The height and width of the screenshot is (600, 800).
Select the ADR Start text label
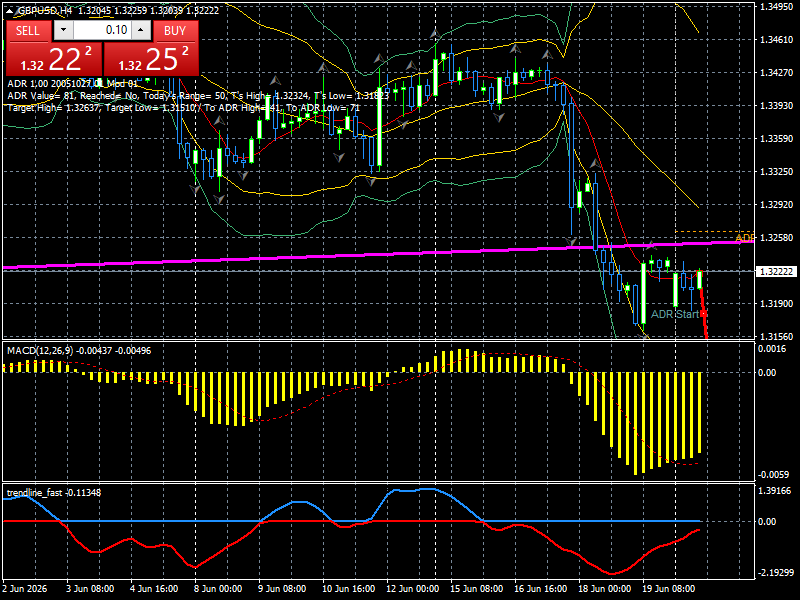[674, 314]
